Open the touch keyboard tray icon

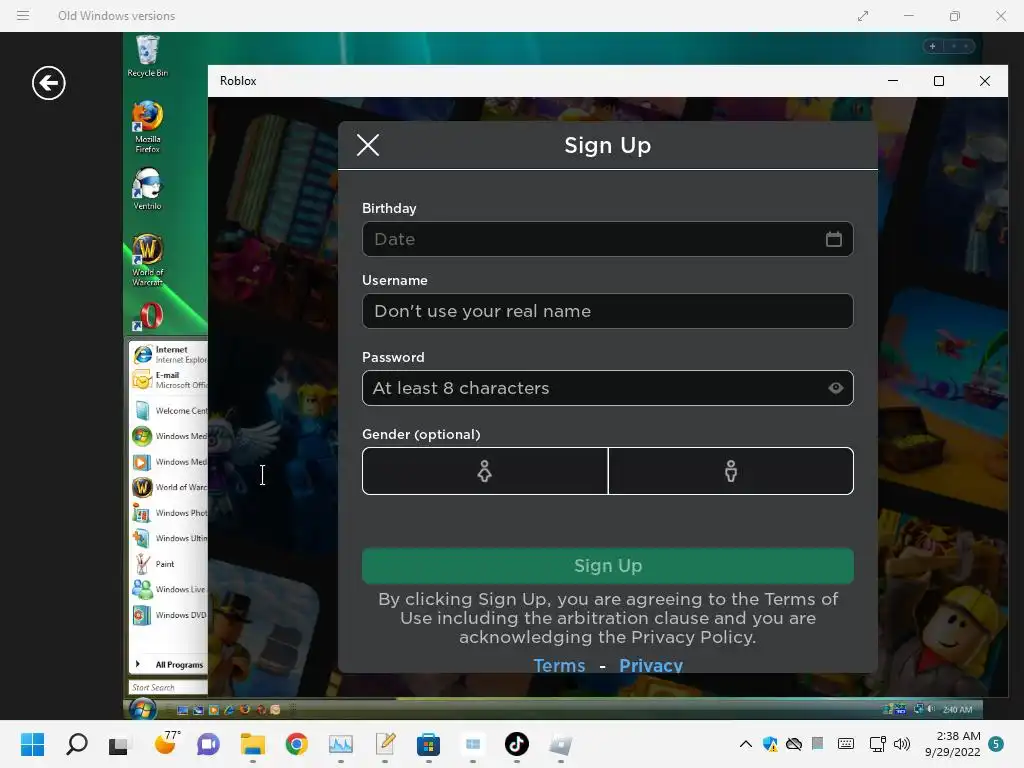[846, 743]
